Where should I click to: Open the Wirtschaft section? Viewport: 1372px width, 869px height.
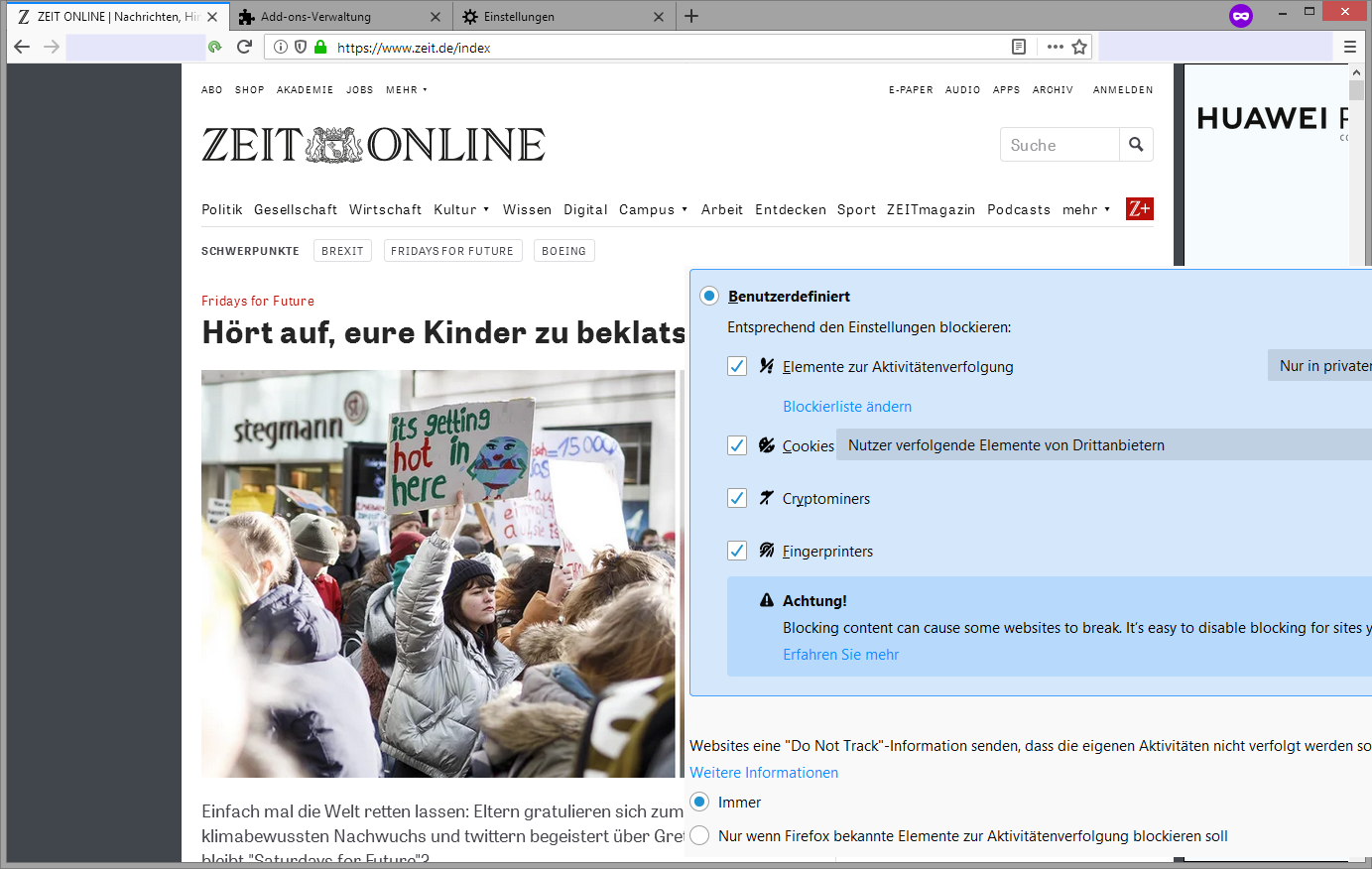click(385, 209)
